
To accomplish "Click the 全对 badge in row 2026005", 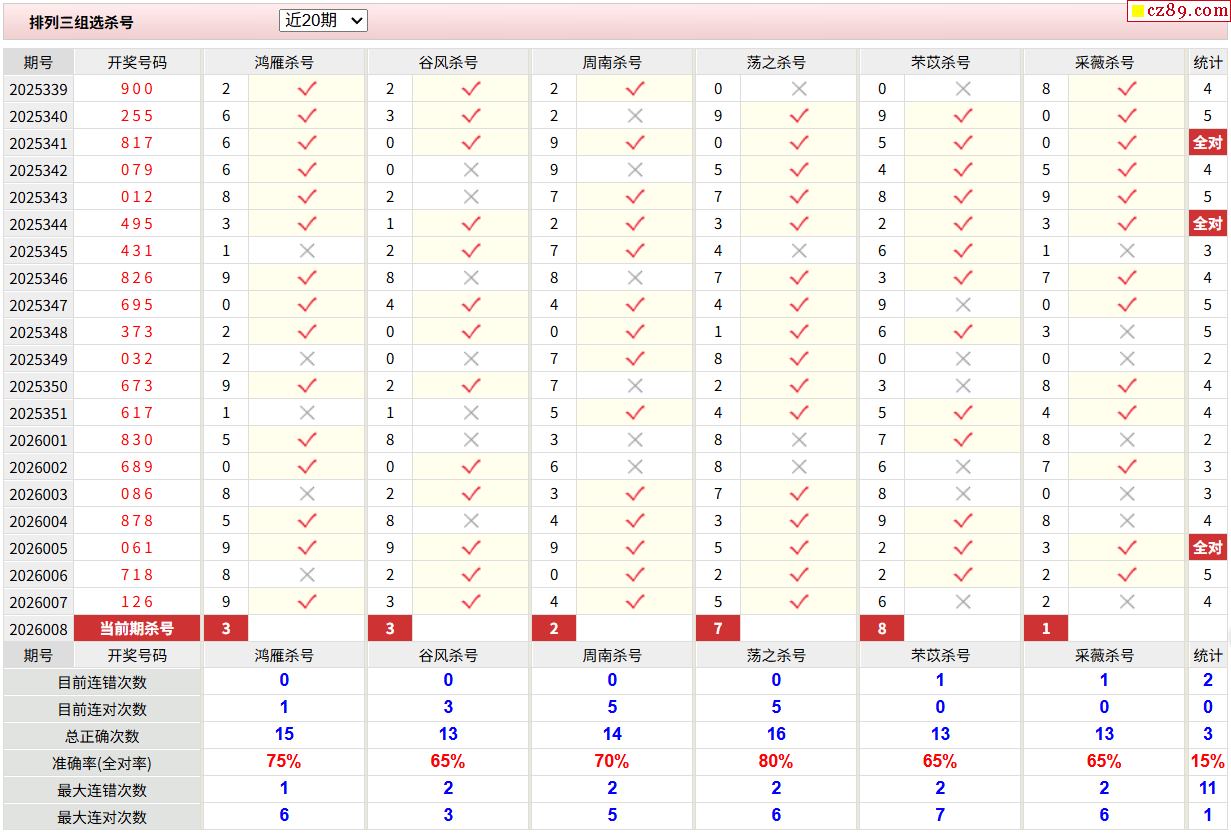I will tap(1207, 548).
